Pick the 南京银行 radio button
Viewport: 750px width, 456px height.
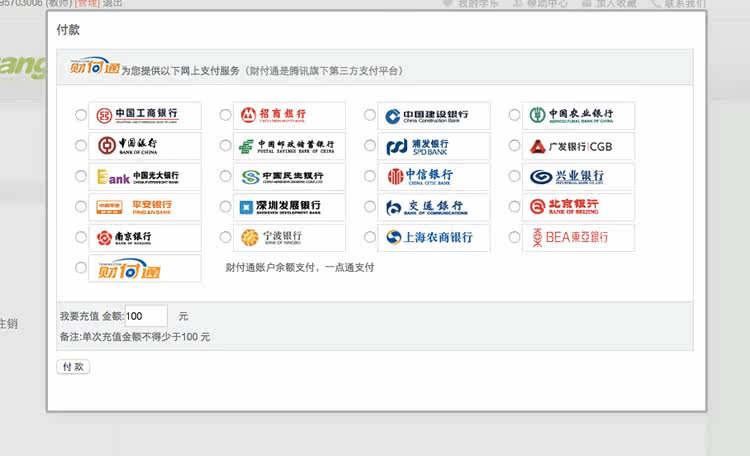(81, 237)
